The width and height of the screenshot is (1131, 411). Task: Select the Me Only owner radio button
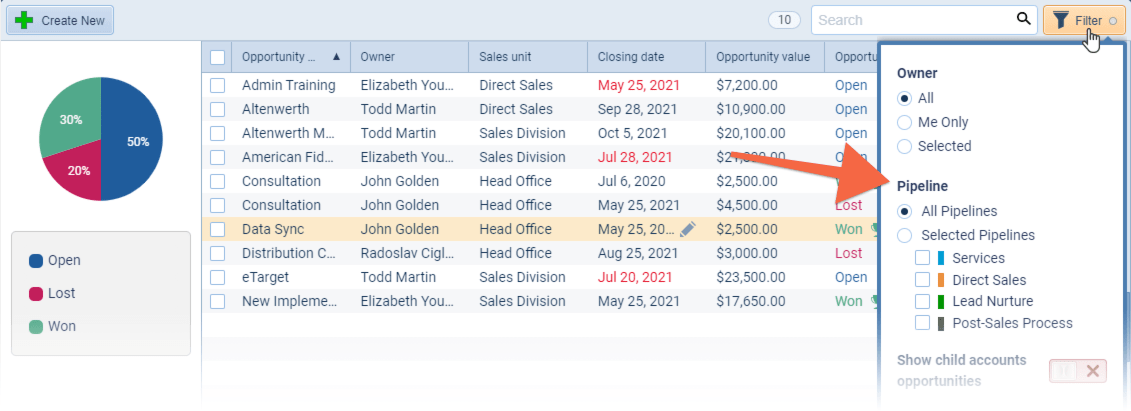pyautogui.click(x=905, y=122)
